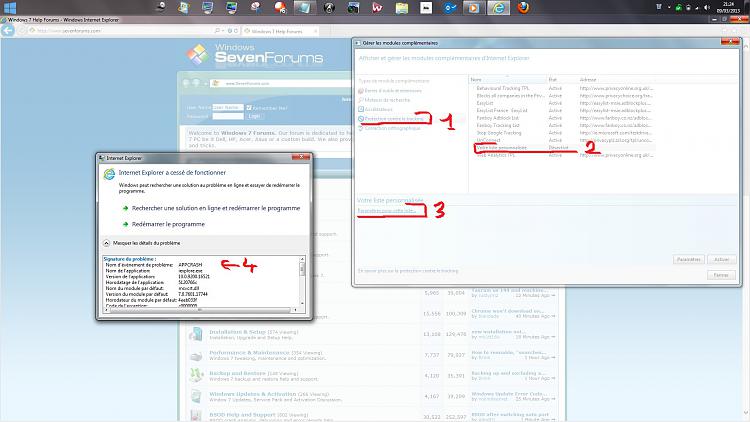
Task: Sort list by État column header
Action: tap(562, 79)
